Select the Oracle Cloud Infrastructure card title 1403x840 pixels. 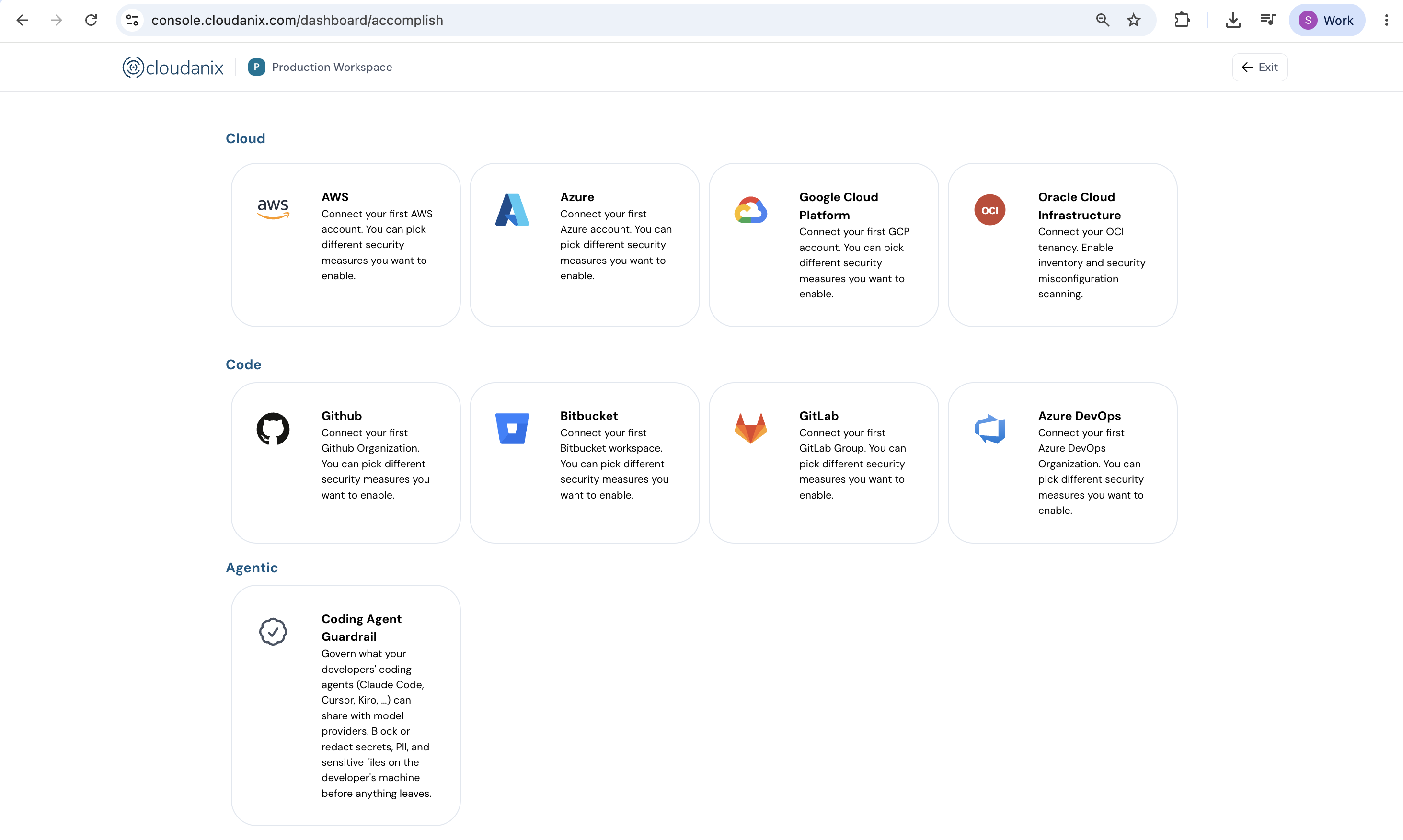click(1079, 206)
